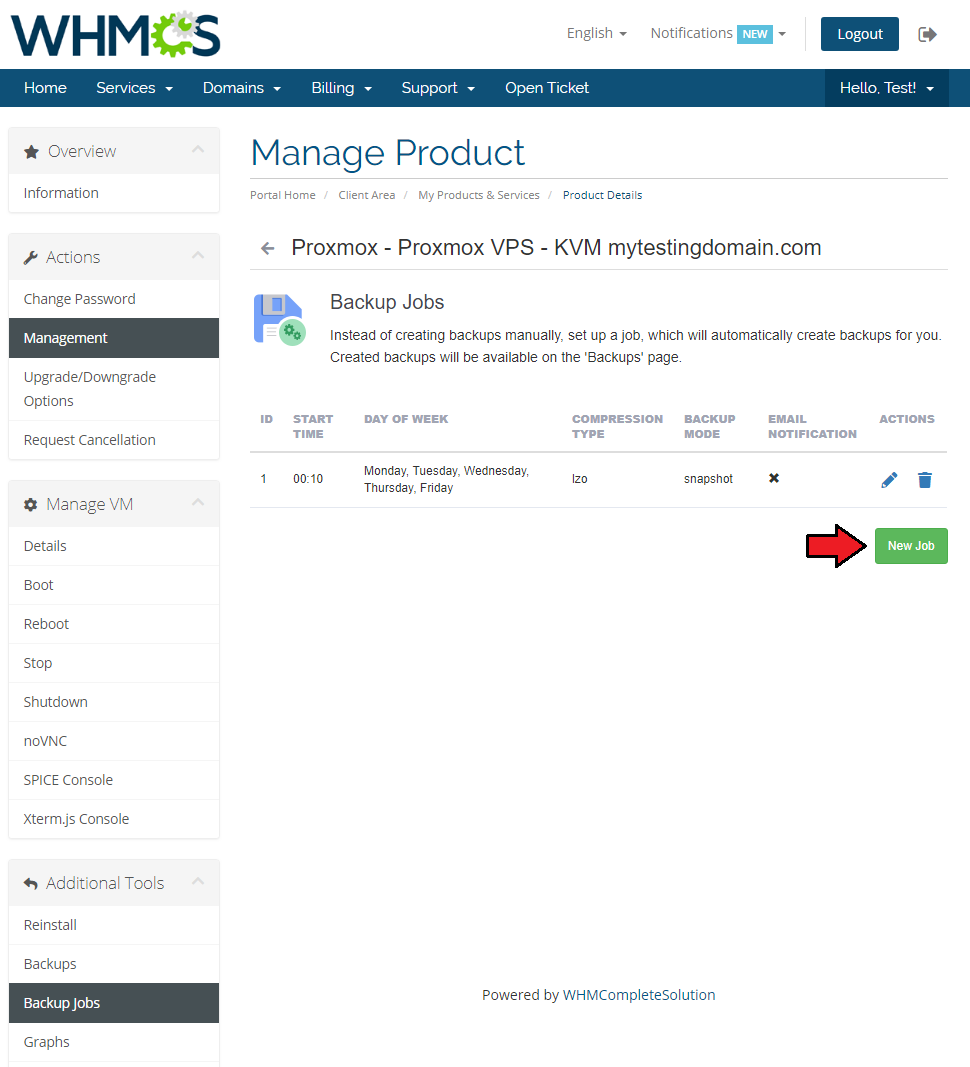Click the green New Job button

(911, 546)
